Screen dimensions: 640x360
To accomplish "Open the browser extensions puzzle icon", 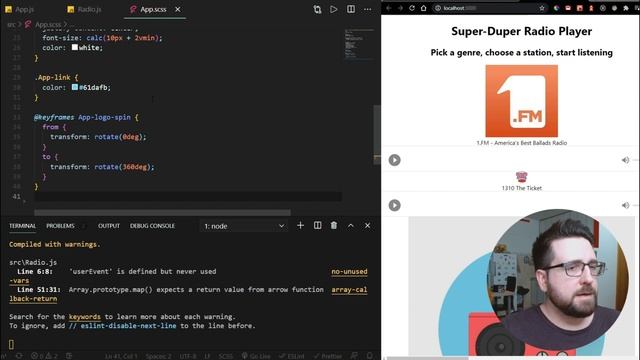I will 626,8.
